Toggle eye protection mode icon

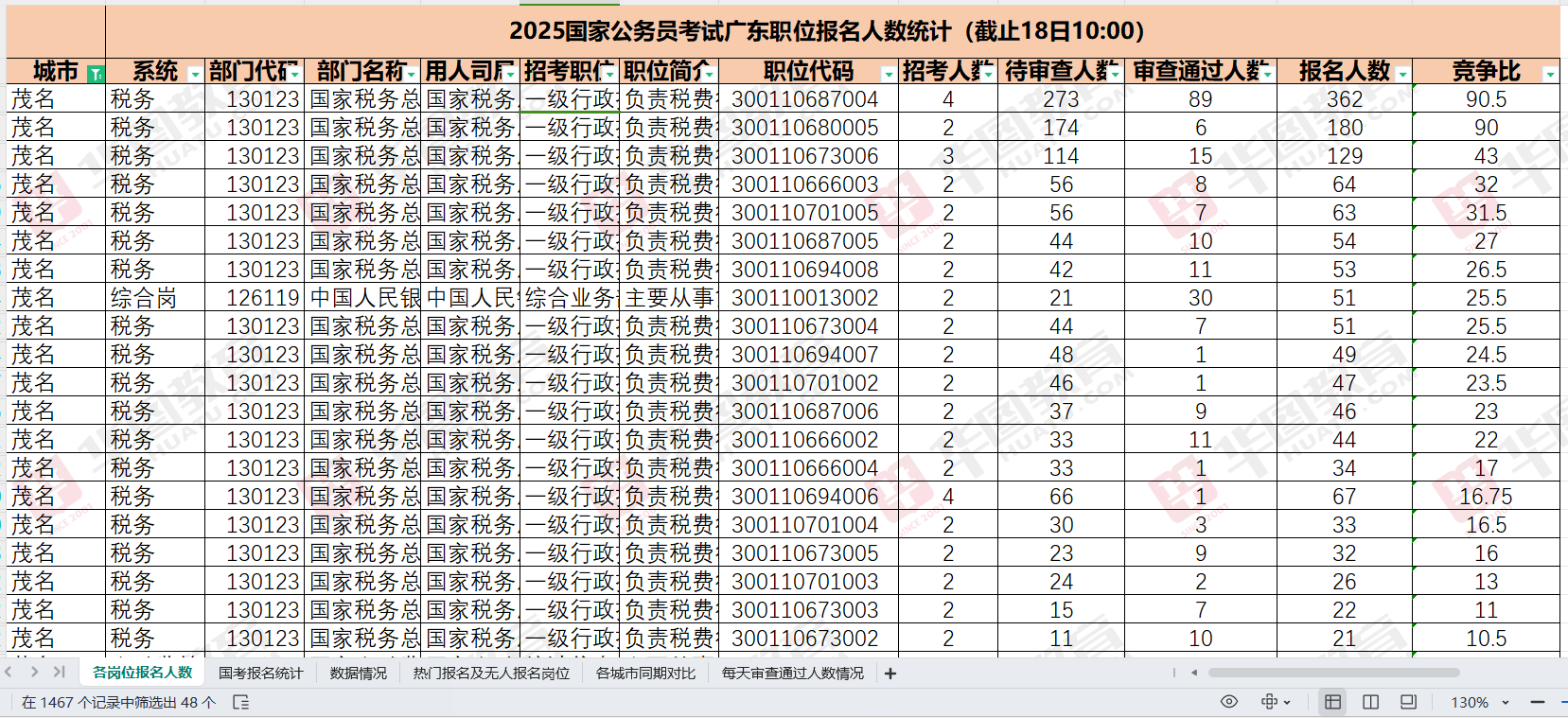[x=1229, y=702]
